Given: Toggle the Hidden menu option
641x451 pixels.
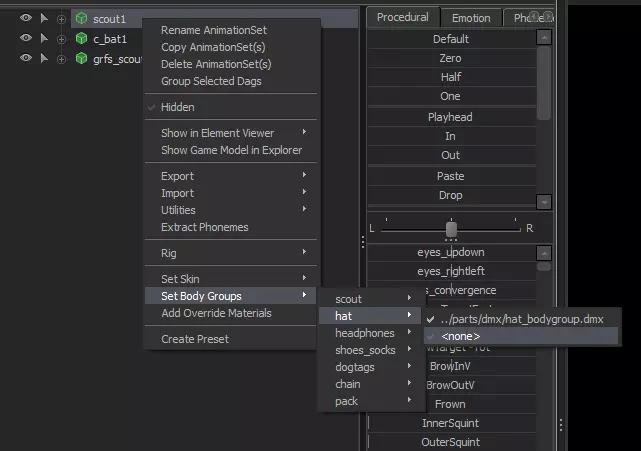Looking at the screenshot, I should pos(231,107).
